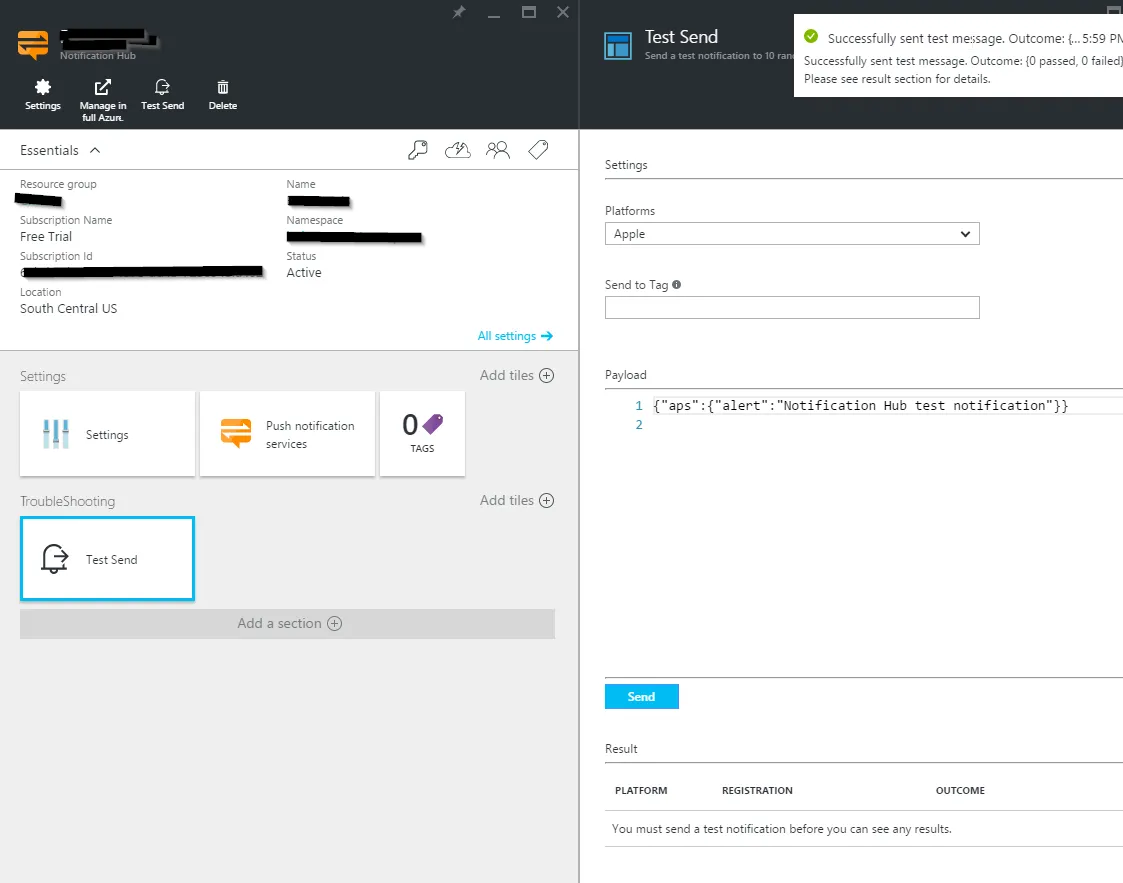Open the Test Send troubleshooting tile

point(107,559)
